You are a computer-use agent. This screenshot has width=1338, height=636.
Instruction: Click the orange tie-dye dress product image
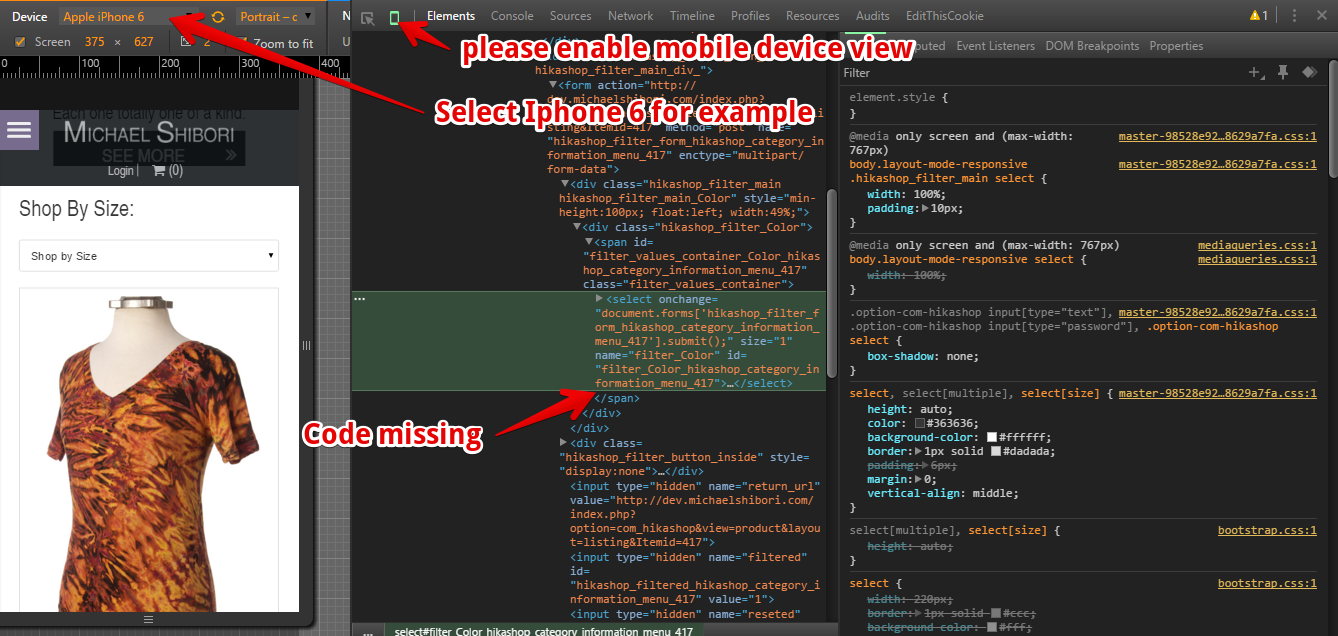click(149, 451)
